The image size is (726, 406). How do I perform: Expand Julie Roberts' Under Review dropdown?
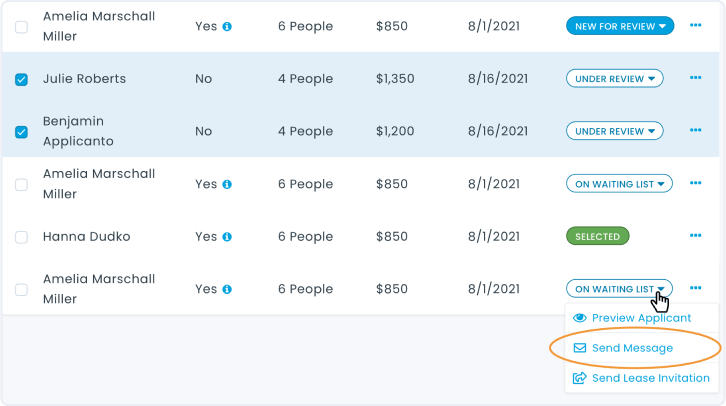[615, 78]
